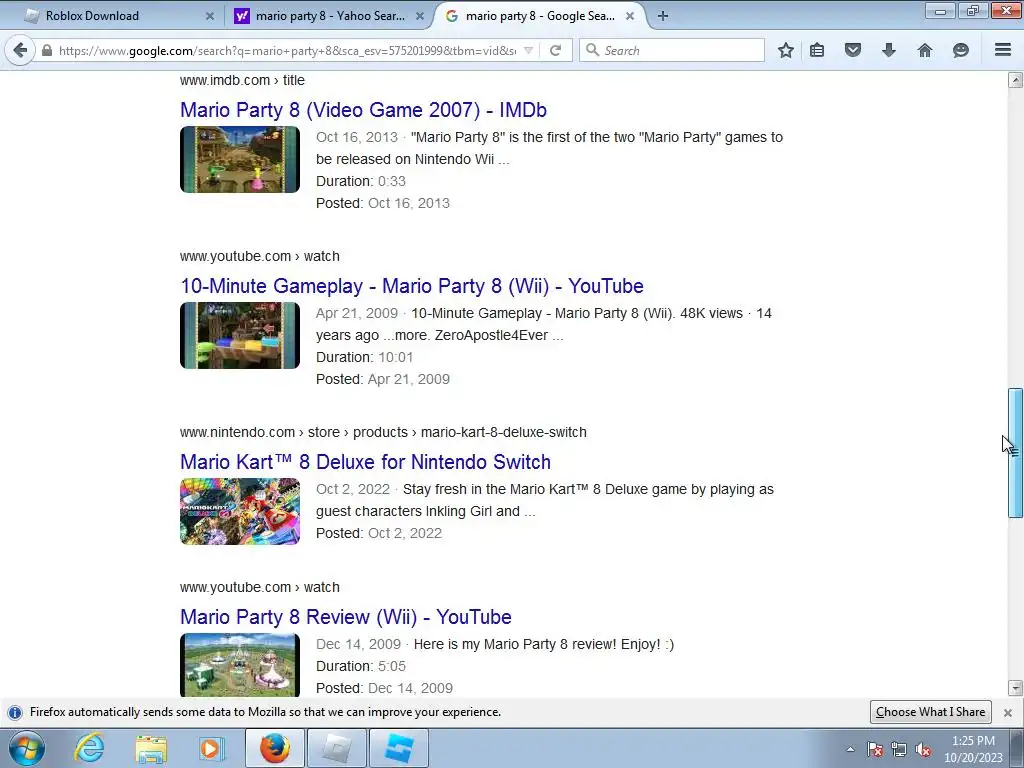Open a new tab with plus button

coord(663,16)
